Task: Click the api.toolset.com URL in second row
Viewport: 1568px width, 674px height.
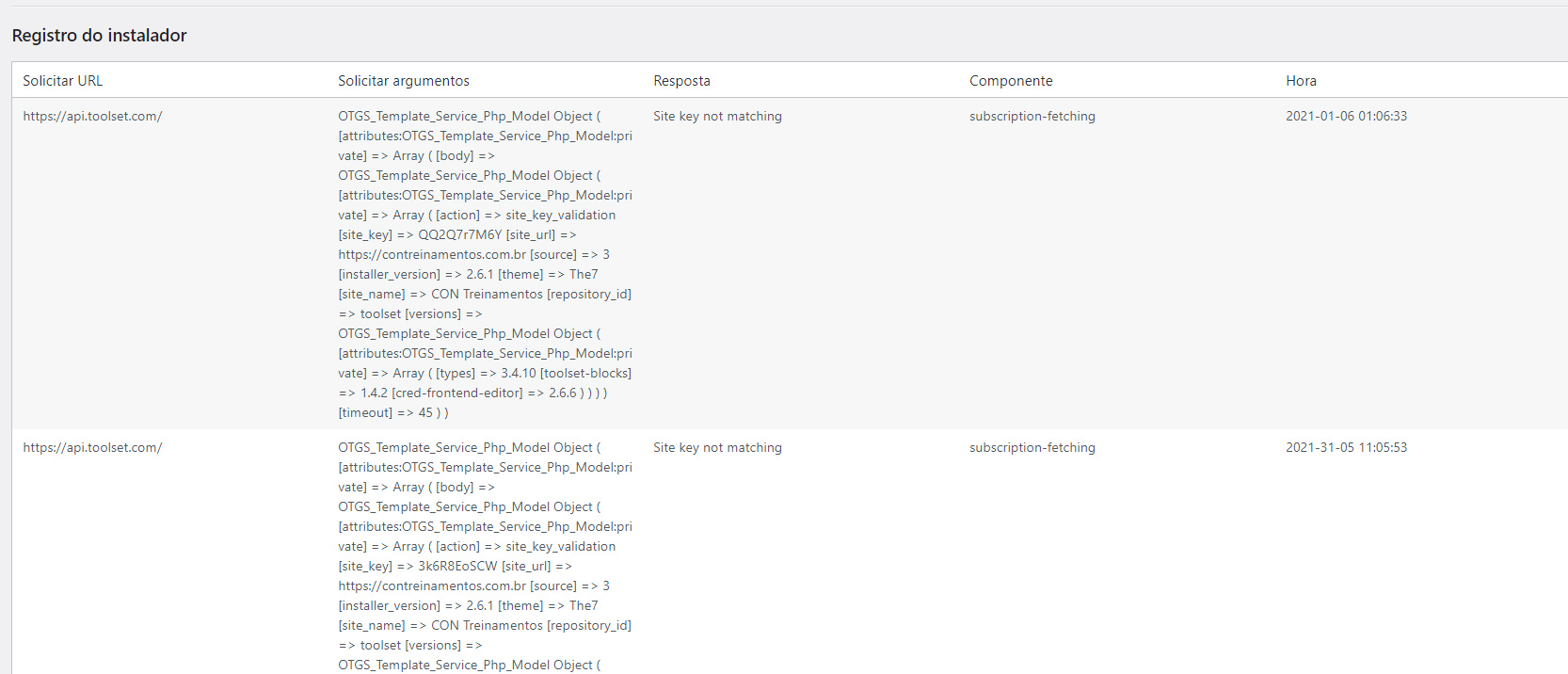Action: pos(92,448)
